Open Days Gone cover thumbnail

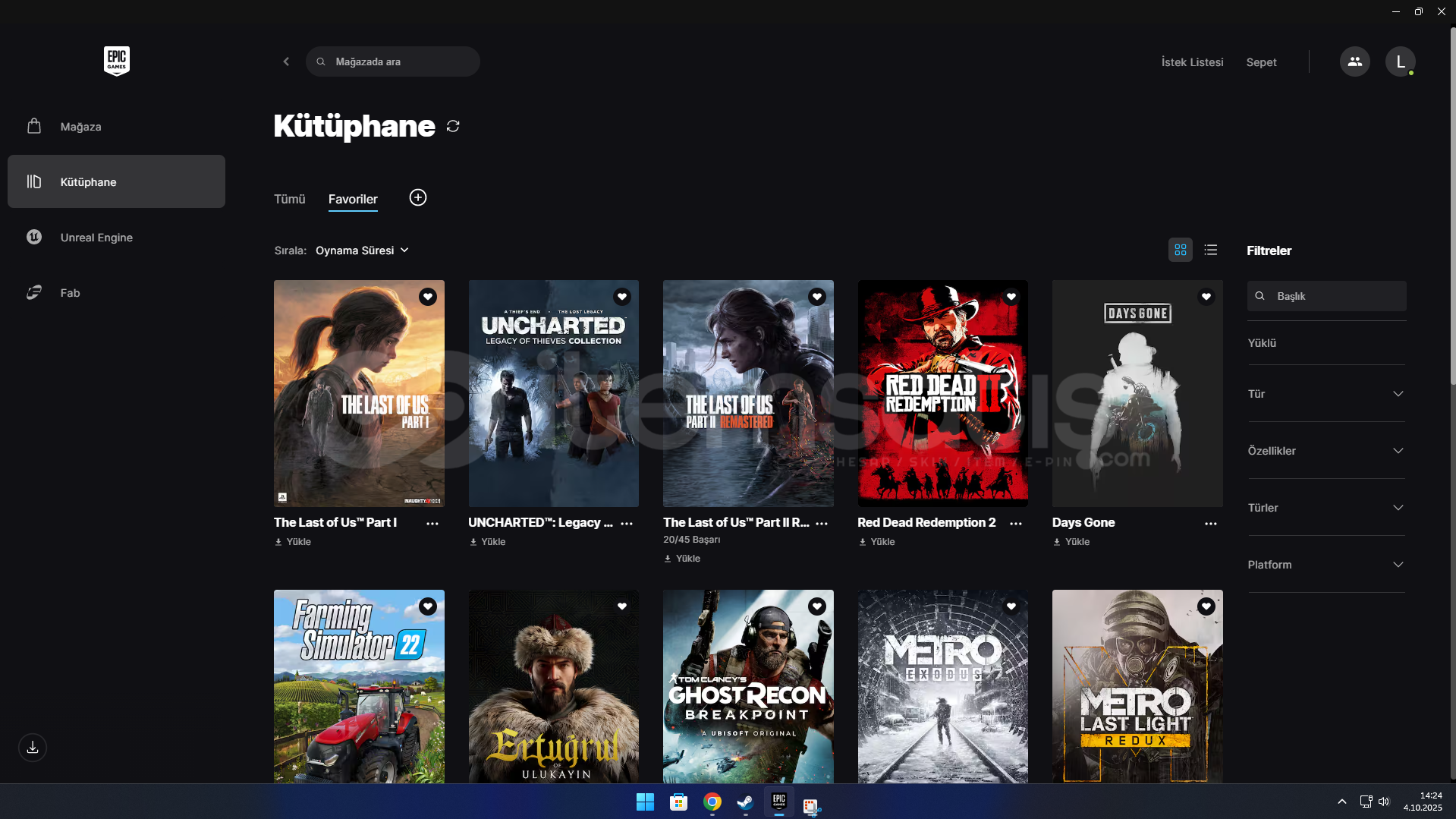pos(1137,393)
